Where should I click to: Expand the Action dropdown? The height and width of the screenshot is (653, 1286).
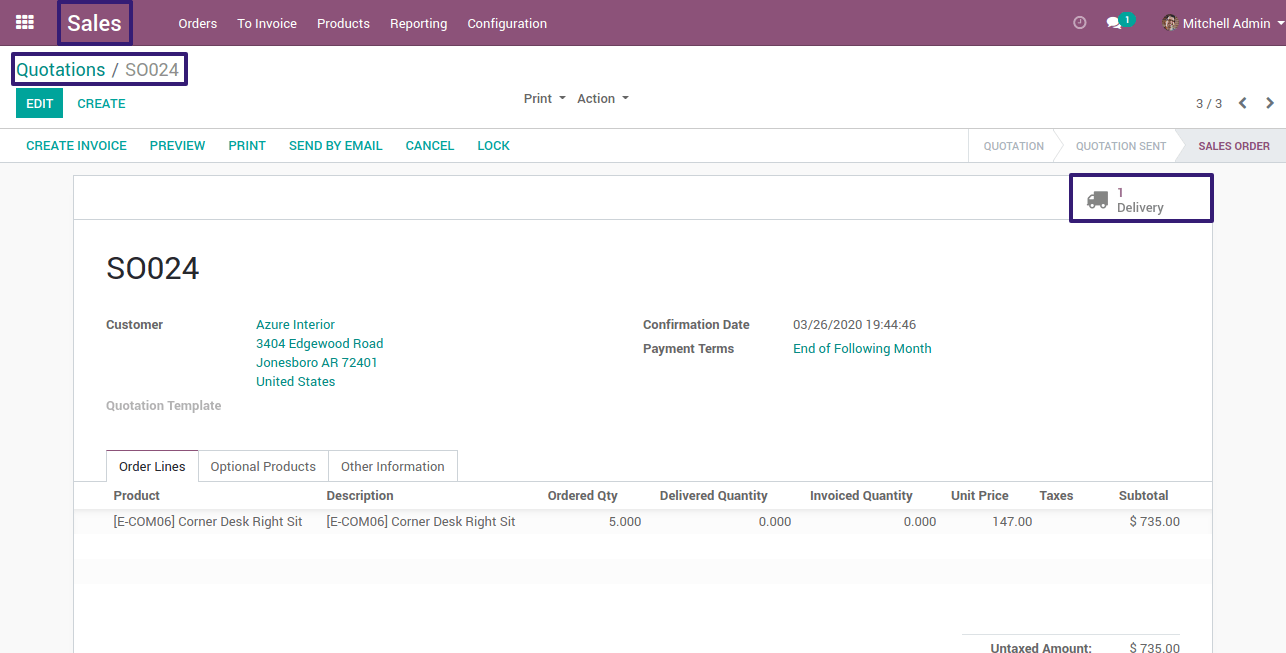(x=603, y=98)
